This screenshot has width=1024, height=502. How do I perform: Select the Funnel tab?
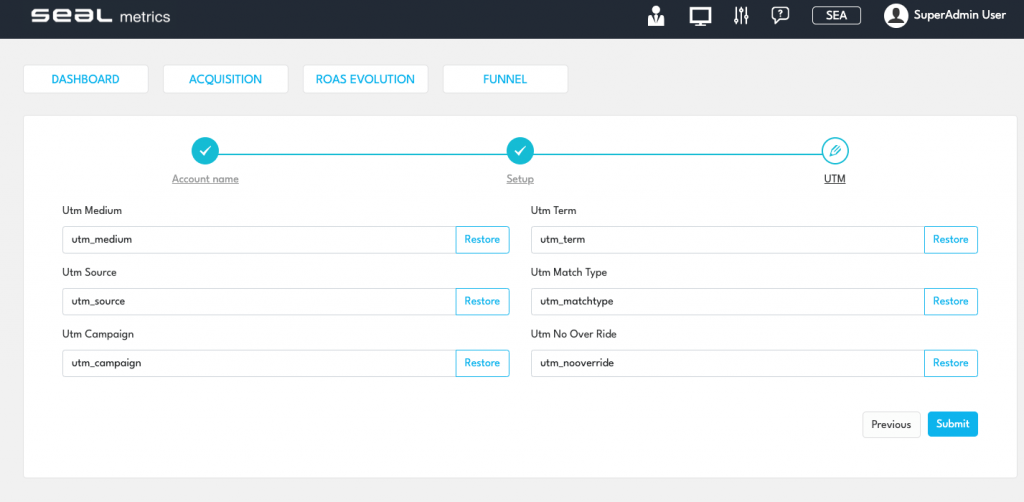(505, 79)
